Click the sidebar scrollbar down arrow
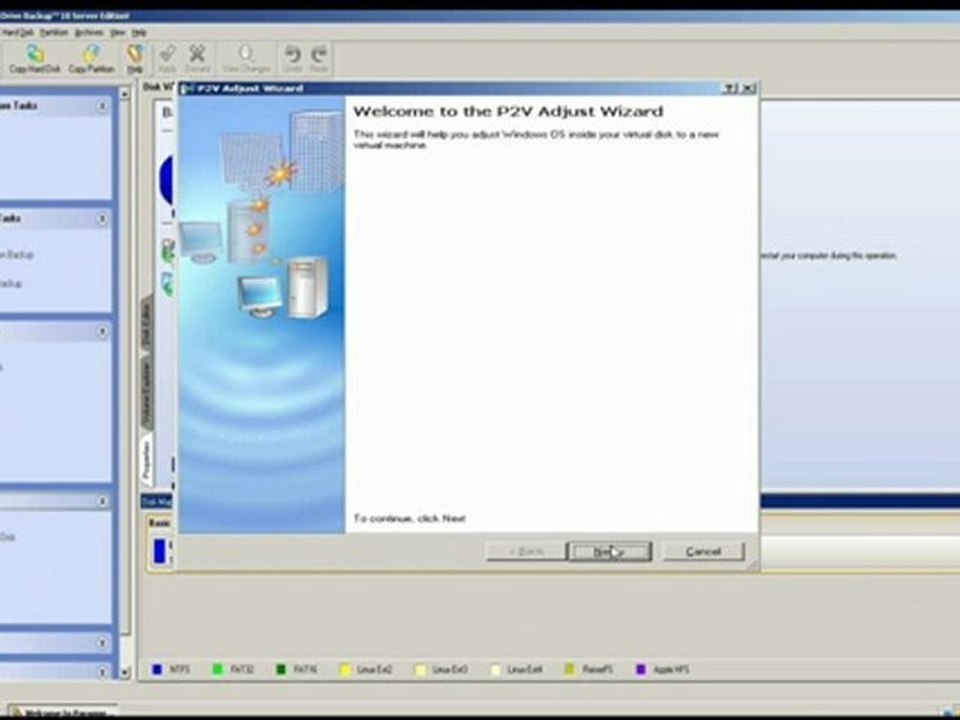Image resolution: width=960 pixels, height=720 pixels. [x=125, y=672]
